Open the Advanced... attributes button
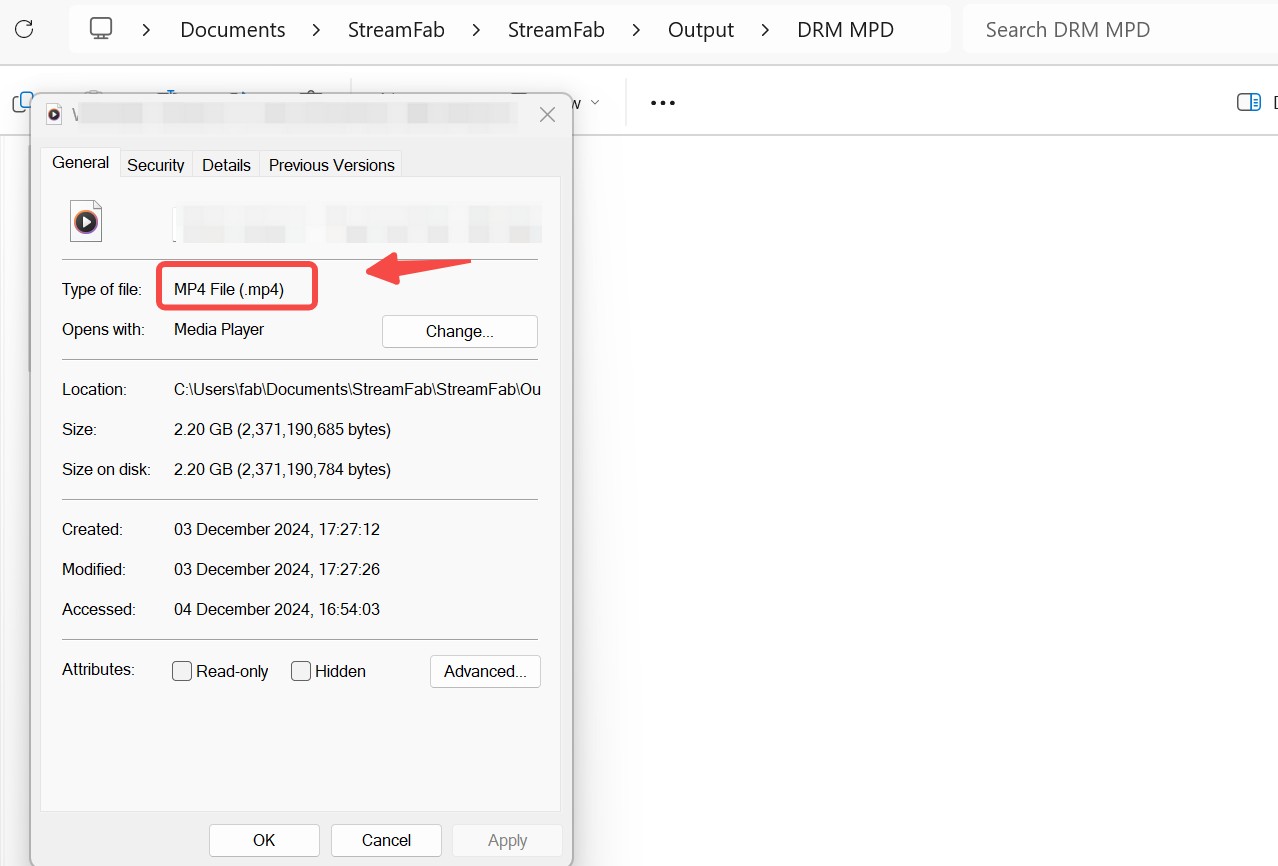Screen dimensions: 1278x866 click(x=485, y=671)
